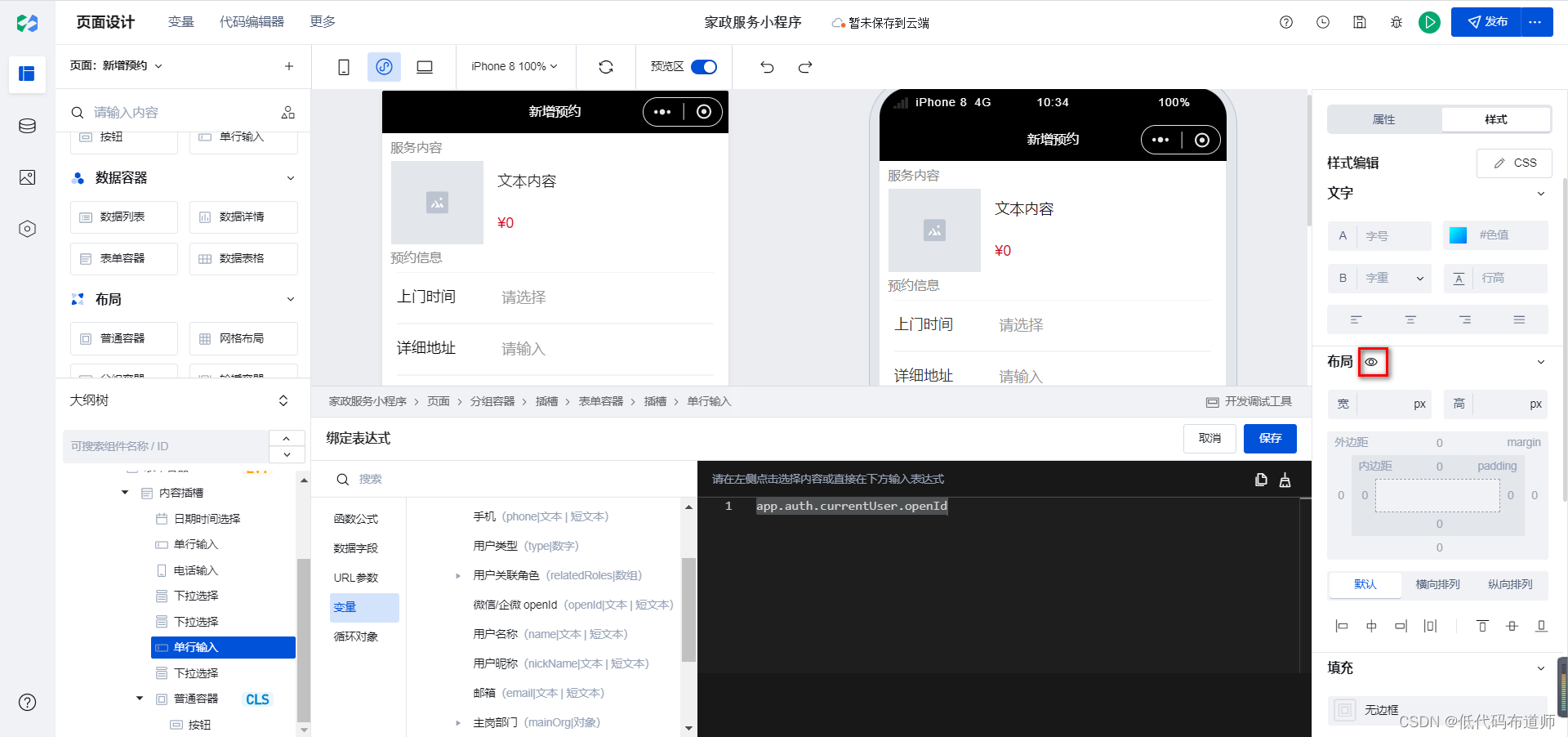Expand the user related roles field

[x=458, y=576]
